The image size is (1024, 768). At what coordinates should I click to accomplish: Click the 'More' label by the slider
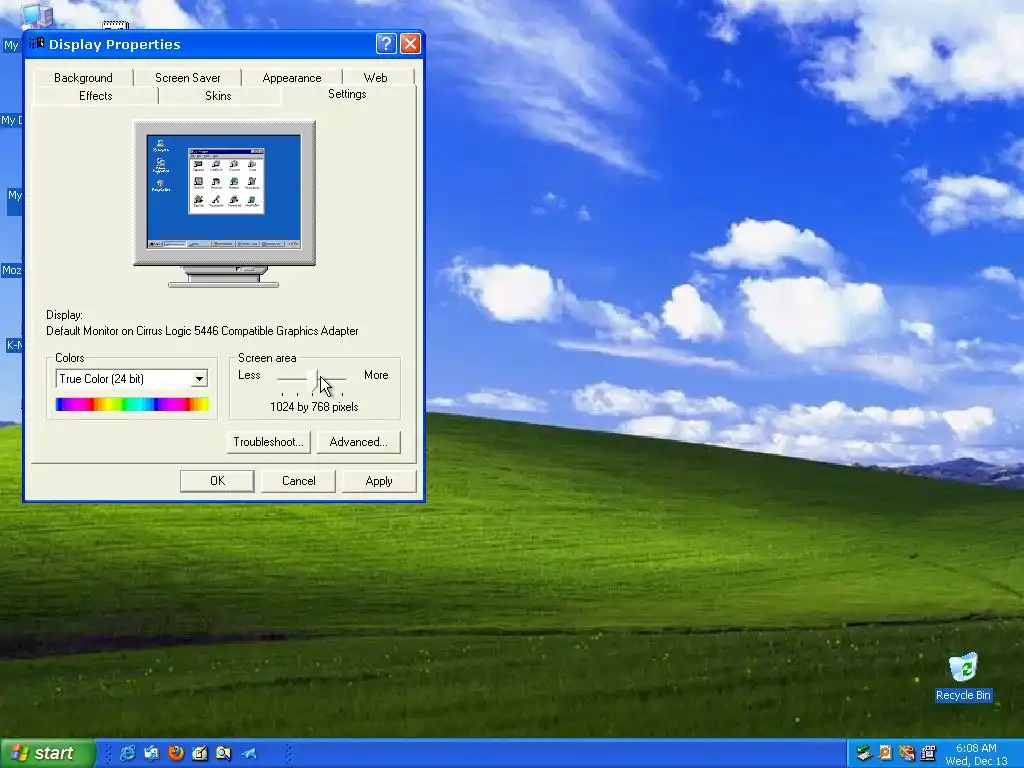[x=376, y=375]
